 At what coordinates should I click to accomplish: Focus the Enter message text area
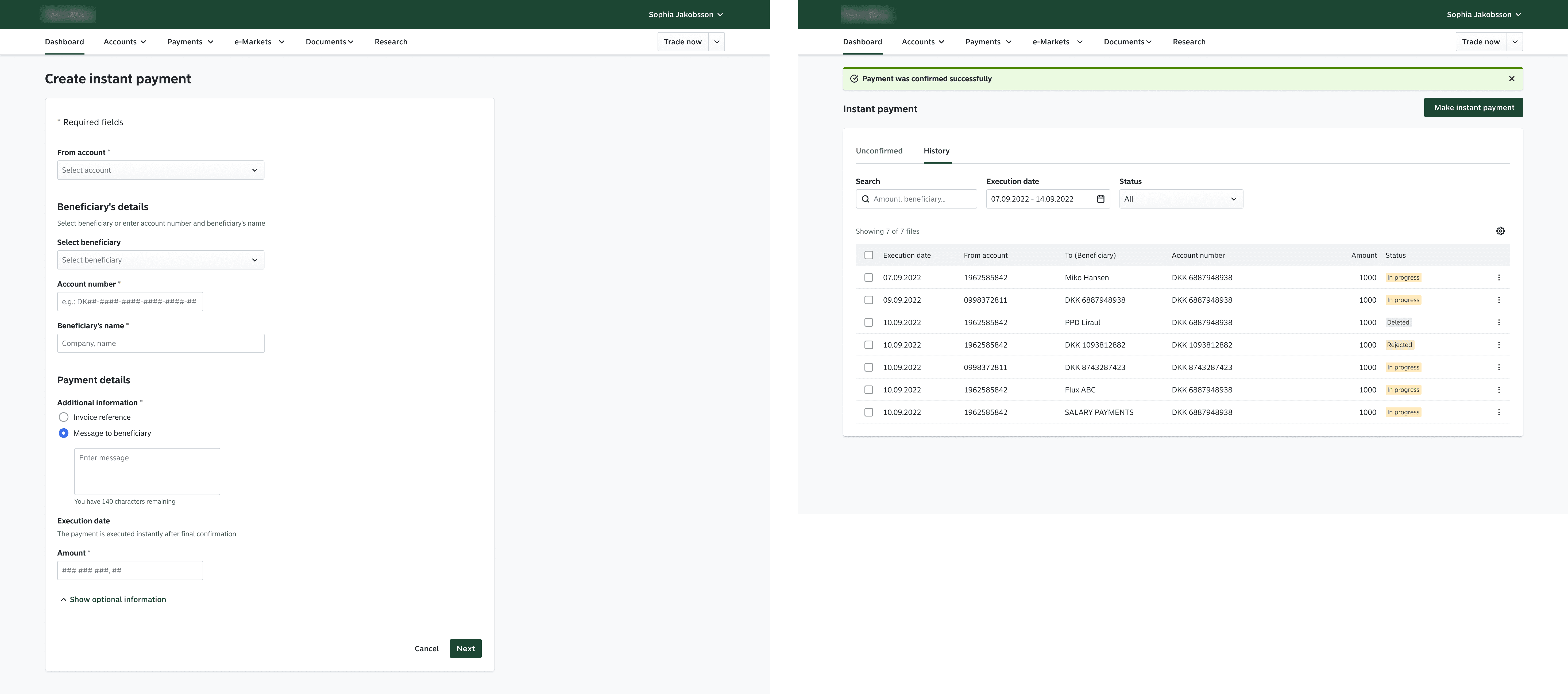tap(147, 472)
